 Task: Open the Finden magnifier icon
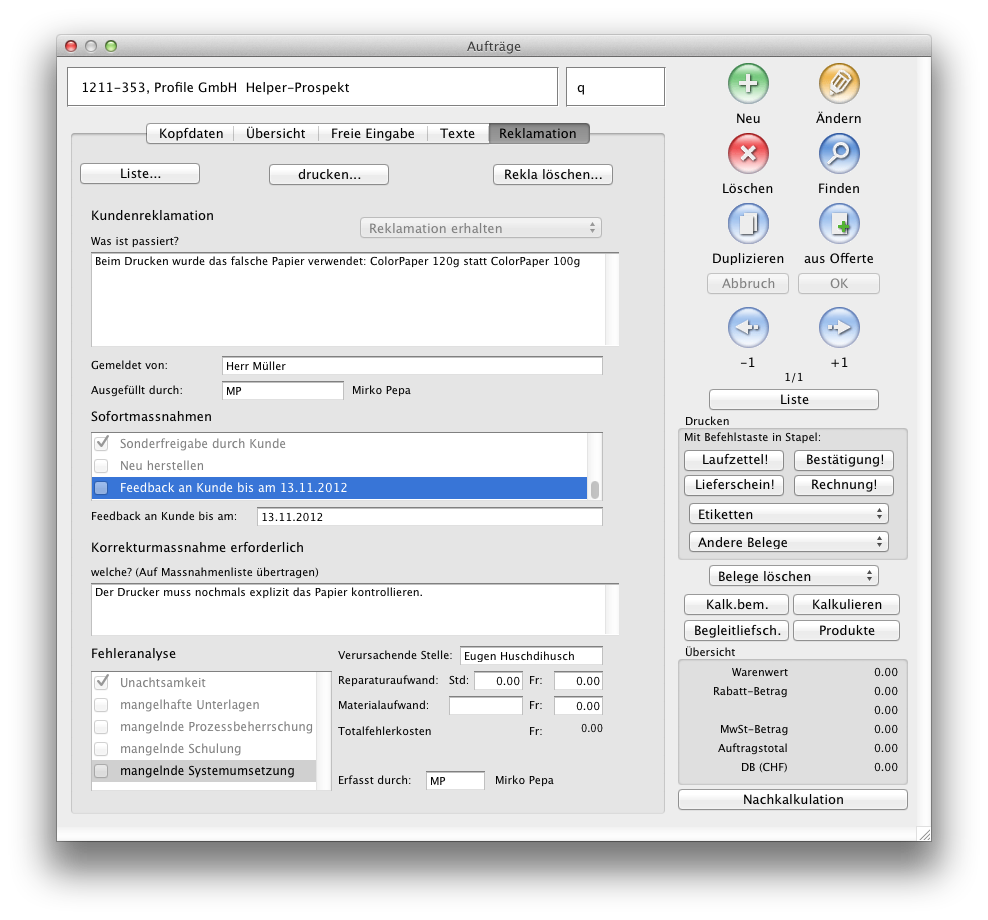point(838,154)
